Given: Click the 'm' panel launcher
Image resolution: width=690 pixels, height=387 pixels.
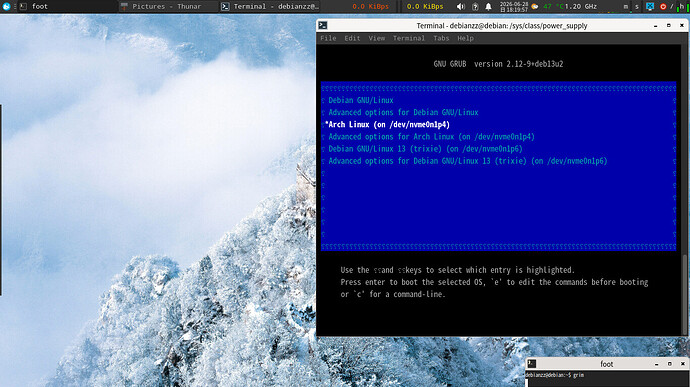Looking at the screenshot, I should point(626,6).
